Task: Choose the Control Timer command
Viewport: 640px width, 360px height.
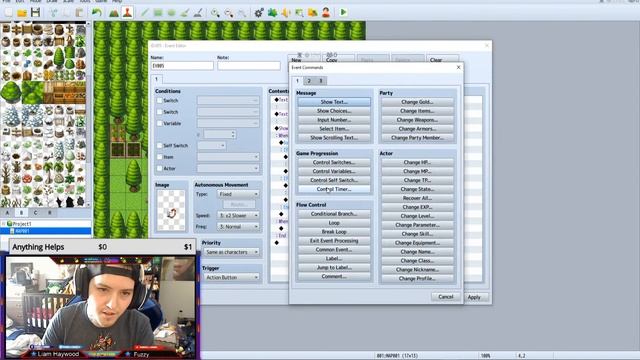Action: (334, 189)
